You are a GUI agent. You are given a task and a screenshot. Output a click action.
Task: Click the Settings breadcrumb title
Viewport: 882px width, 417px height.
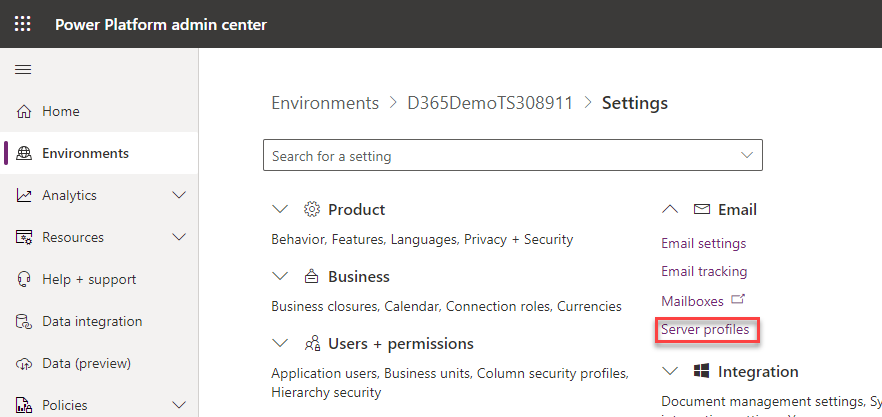tap(635, 104)
